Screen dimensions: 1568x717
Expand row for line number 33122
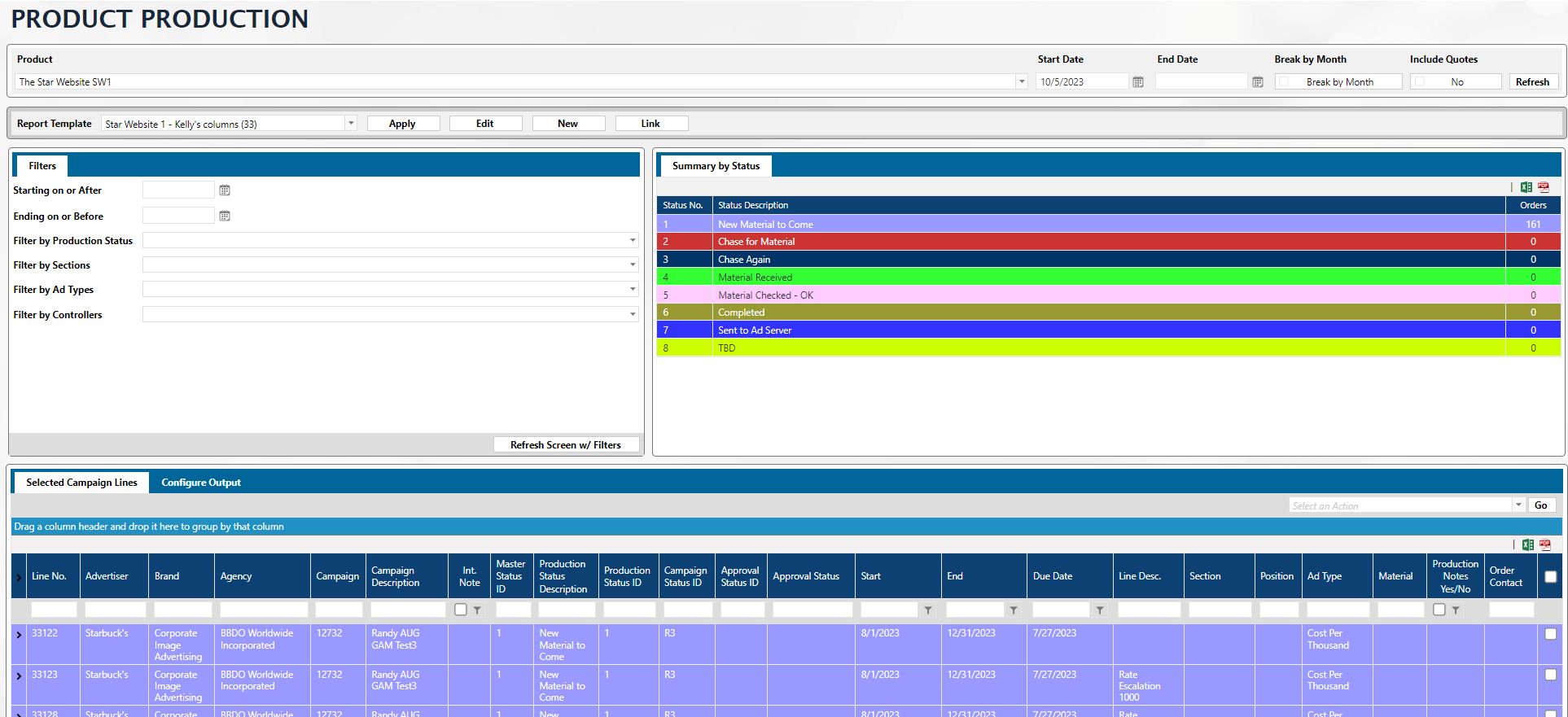pyautogui.click(x=19, y=634)
